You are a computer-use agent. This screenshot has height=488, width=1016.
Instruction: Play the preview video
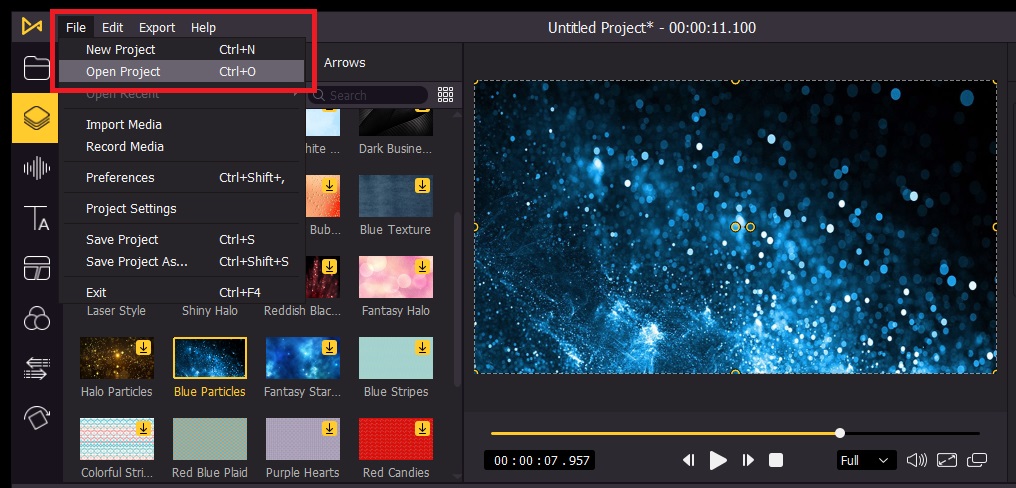click(718, 460)
